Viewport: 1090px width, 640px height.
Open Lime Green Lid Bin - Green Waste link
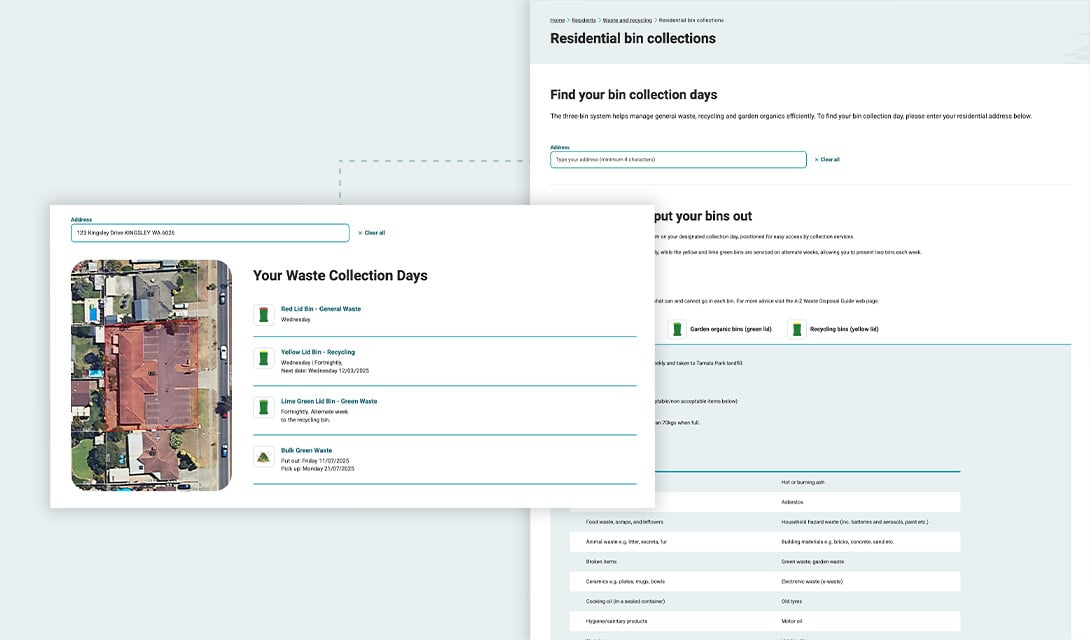click(x=328, y=401)
